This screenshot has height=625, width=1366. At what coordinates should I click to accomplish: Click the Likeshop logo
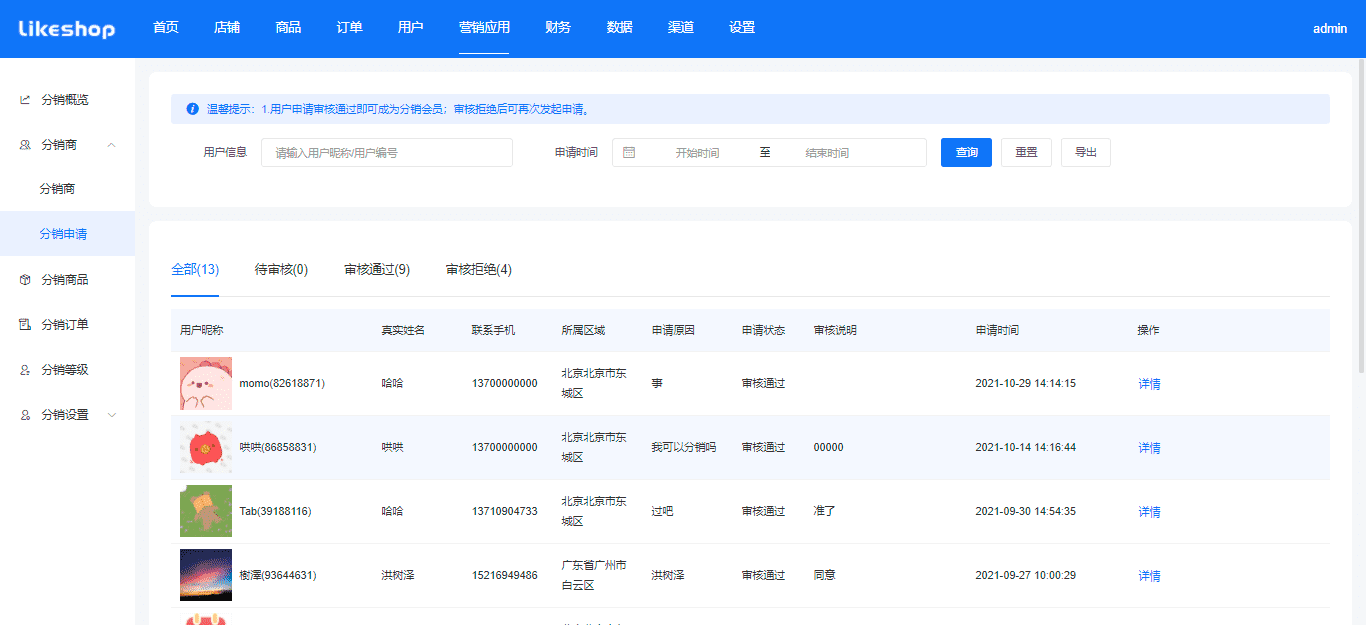pyautogui.click(x=67, y=29)
